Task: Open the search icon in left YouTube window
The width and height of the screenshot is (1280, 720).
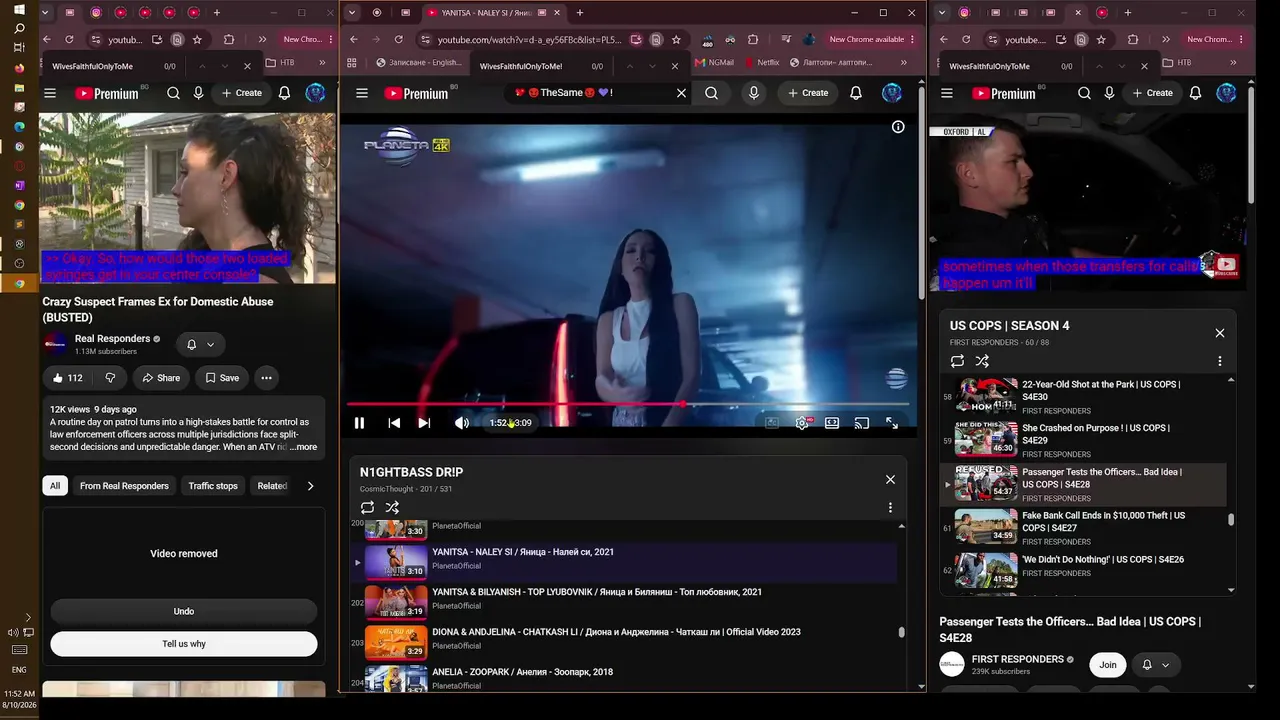Action: click(x=173, y=93)
